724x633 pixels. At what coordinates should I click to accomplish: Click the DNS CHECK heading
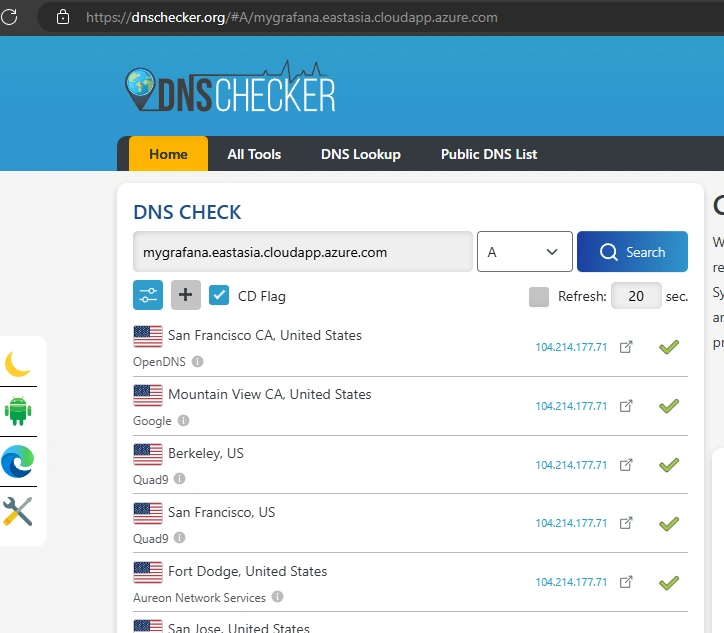pos(187,212)
